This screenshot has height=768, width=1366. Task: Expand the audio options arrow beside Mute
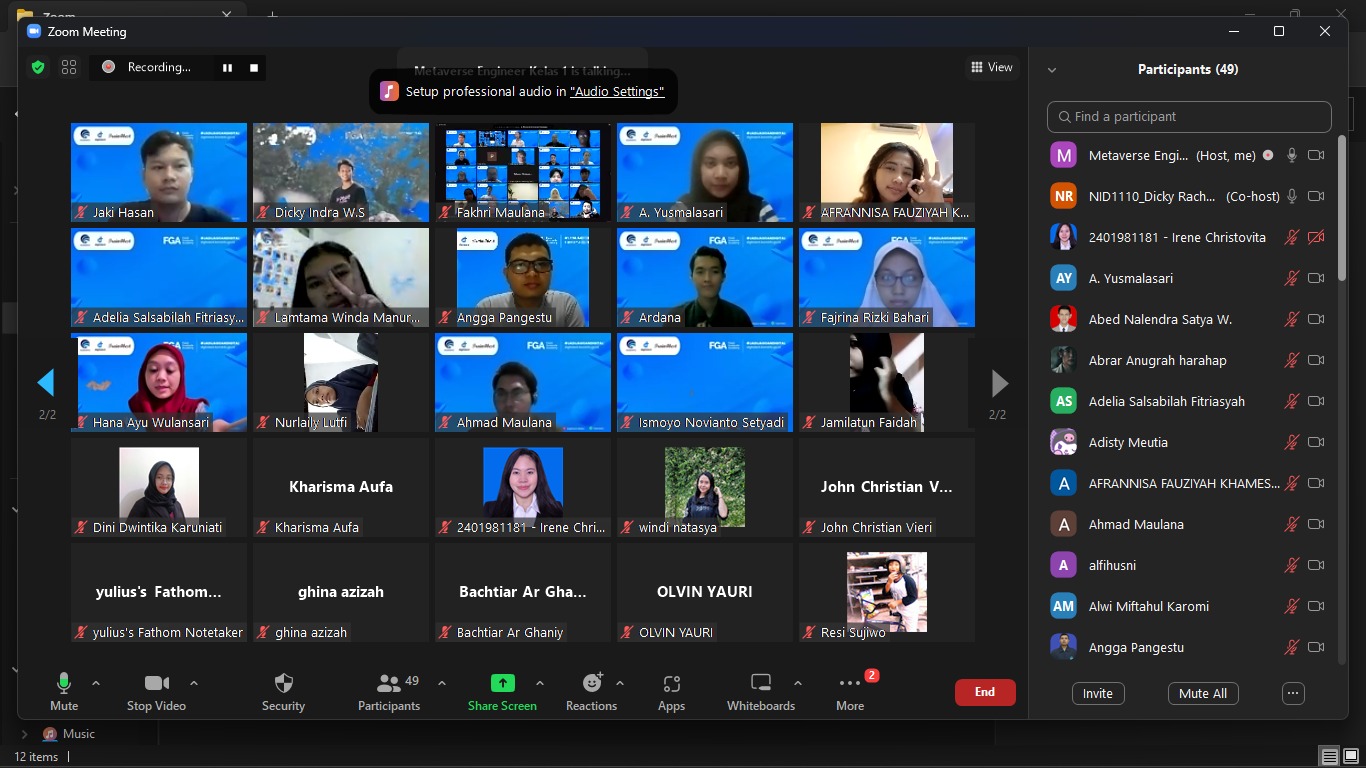[x=96, y=683]
